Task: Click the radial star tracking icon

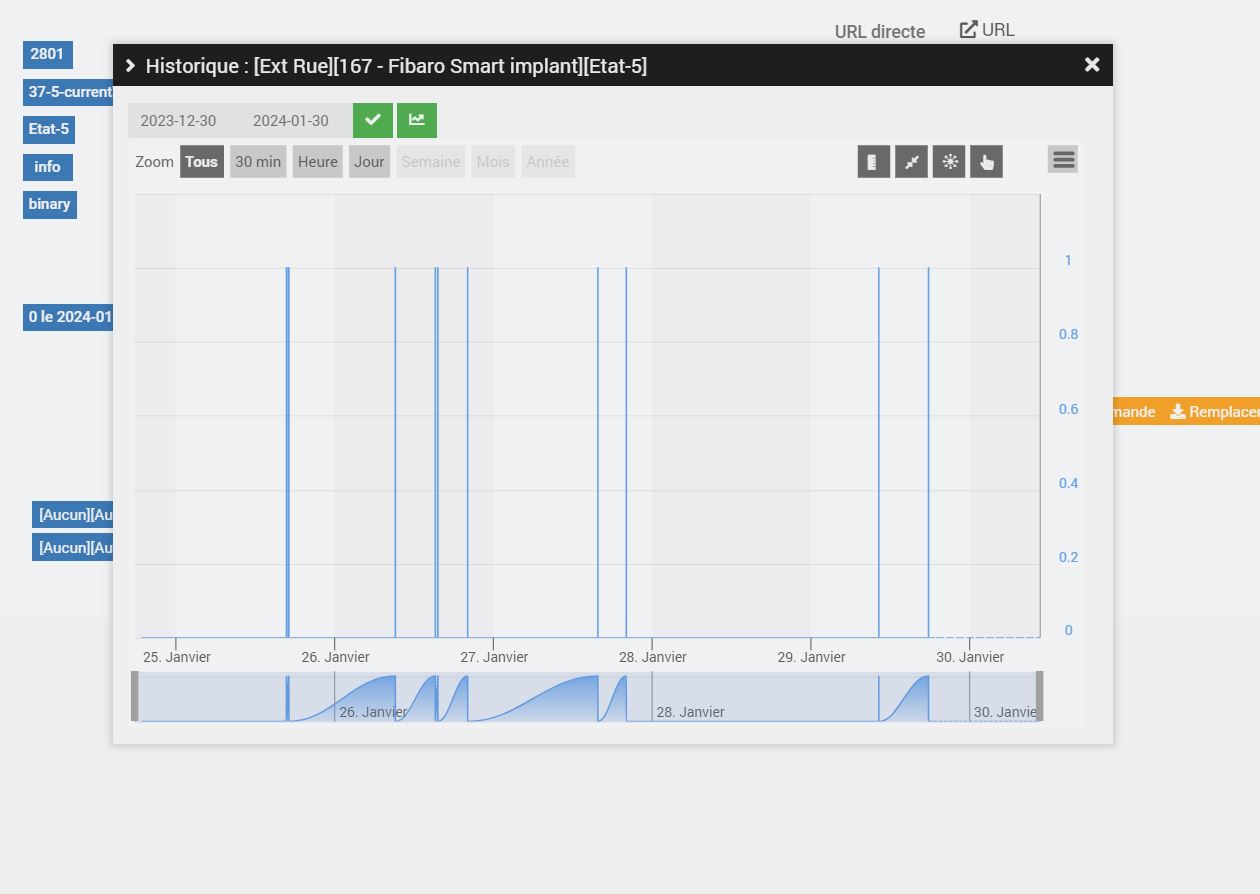Action: click(x=949, y=162)
